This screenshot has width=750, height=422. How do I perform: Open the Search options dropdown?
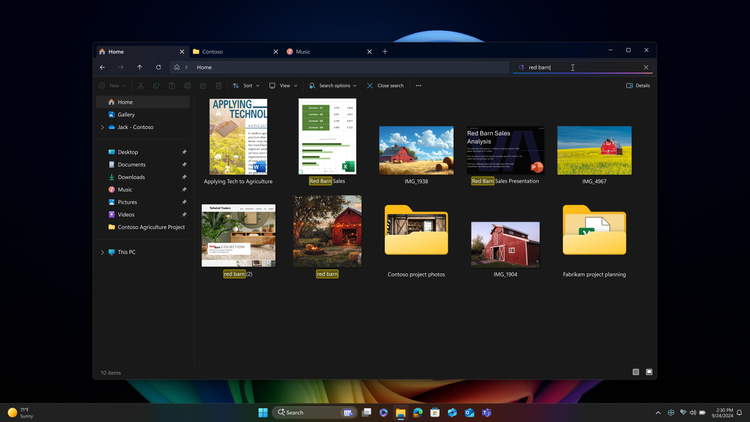point(333,86)
